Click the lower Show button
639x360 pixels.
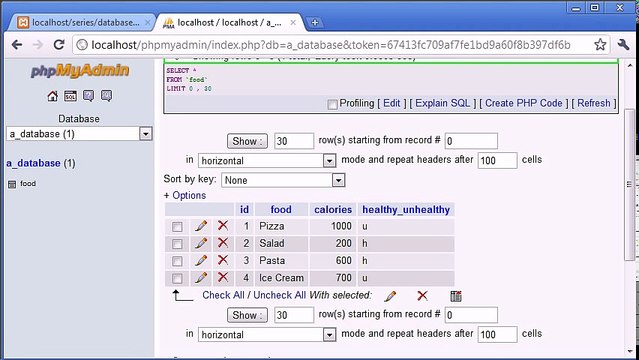[x=247, y=315]
